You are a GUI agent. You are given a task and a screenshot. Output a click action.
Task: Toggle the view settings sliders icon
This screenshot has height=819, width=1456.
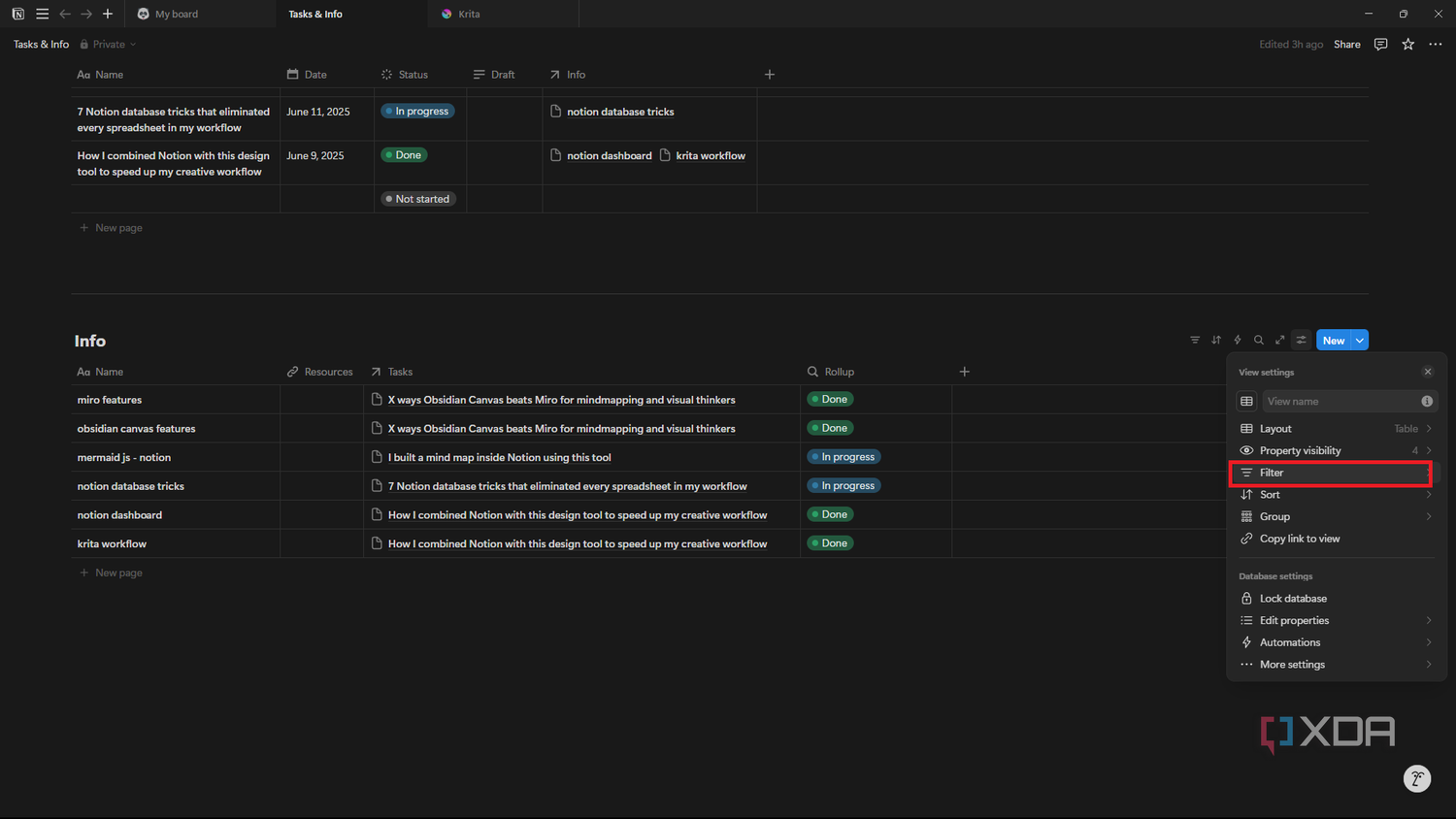coord(1302,340)
